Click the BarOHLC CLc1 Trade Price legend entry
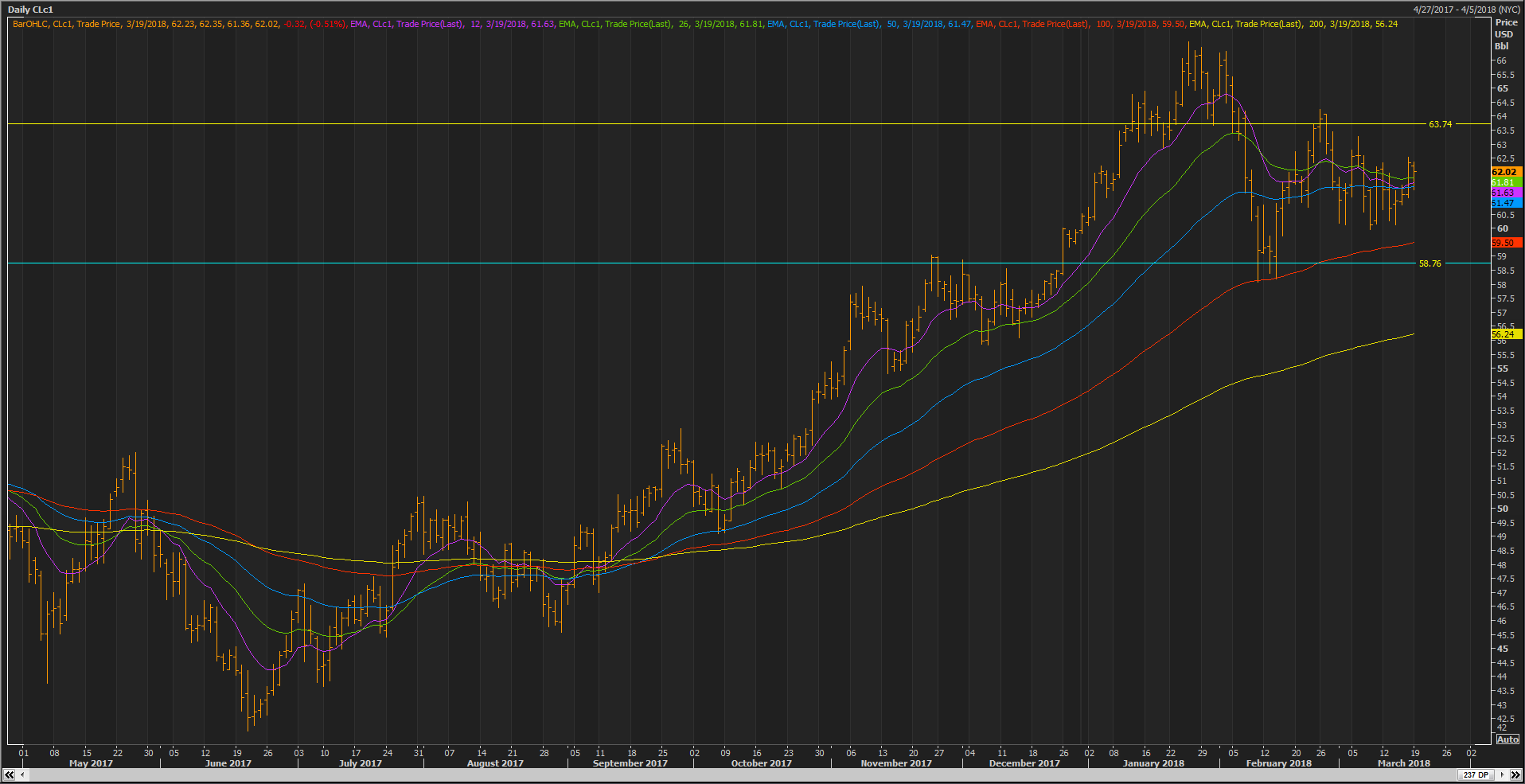Viewport: 1525px width, 784px height. click(180, 24)
